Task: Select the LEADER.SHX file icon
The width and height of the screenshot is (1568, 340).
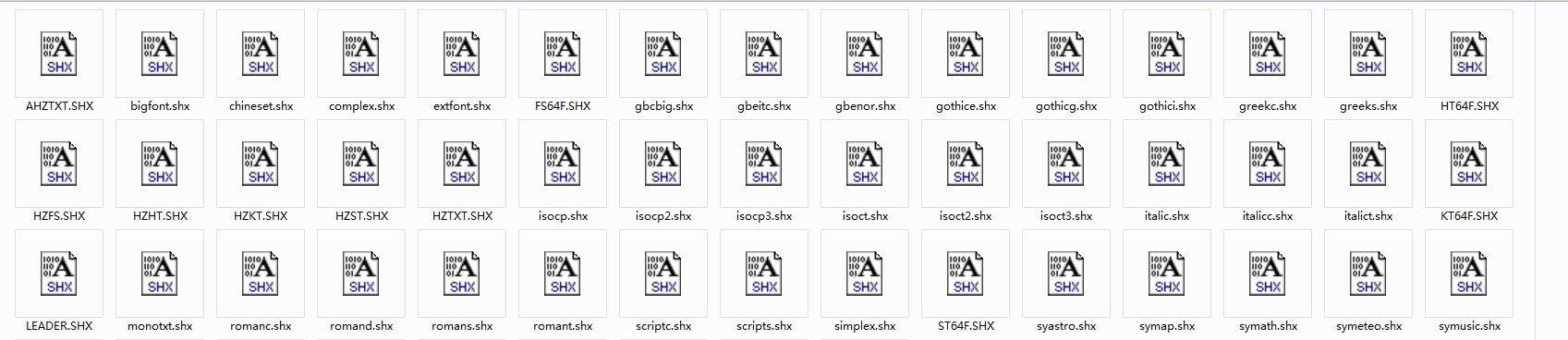Action: click(59, 273)
